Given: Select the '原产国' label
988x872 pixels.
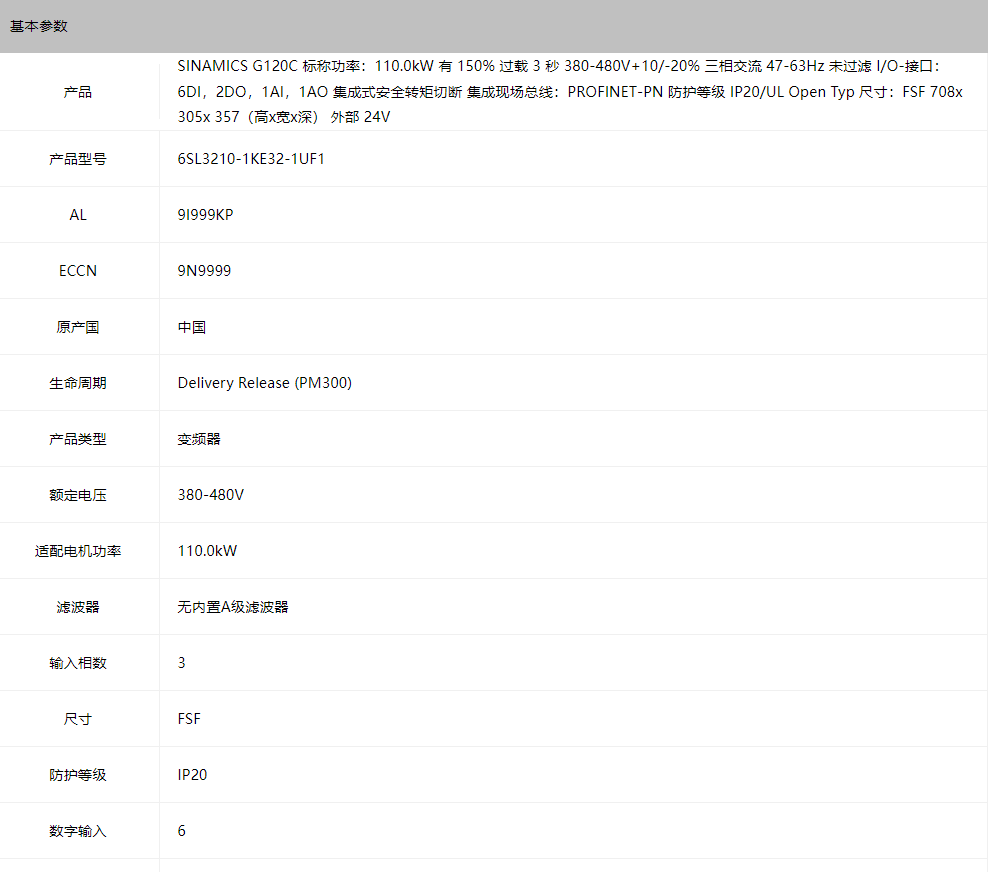Looking at the screenshot, I should pos(78,327).
